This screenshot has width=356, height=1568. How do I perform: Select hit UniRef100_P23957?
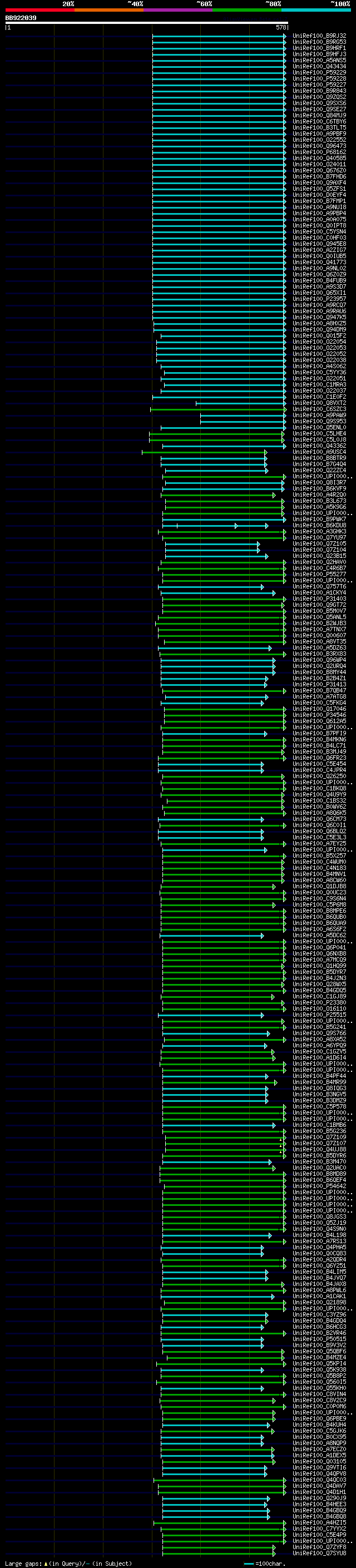pos(319,299)
